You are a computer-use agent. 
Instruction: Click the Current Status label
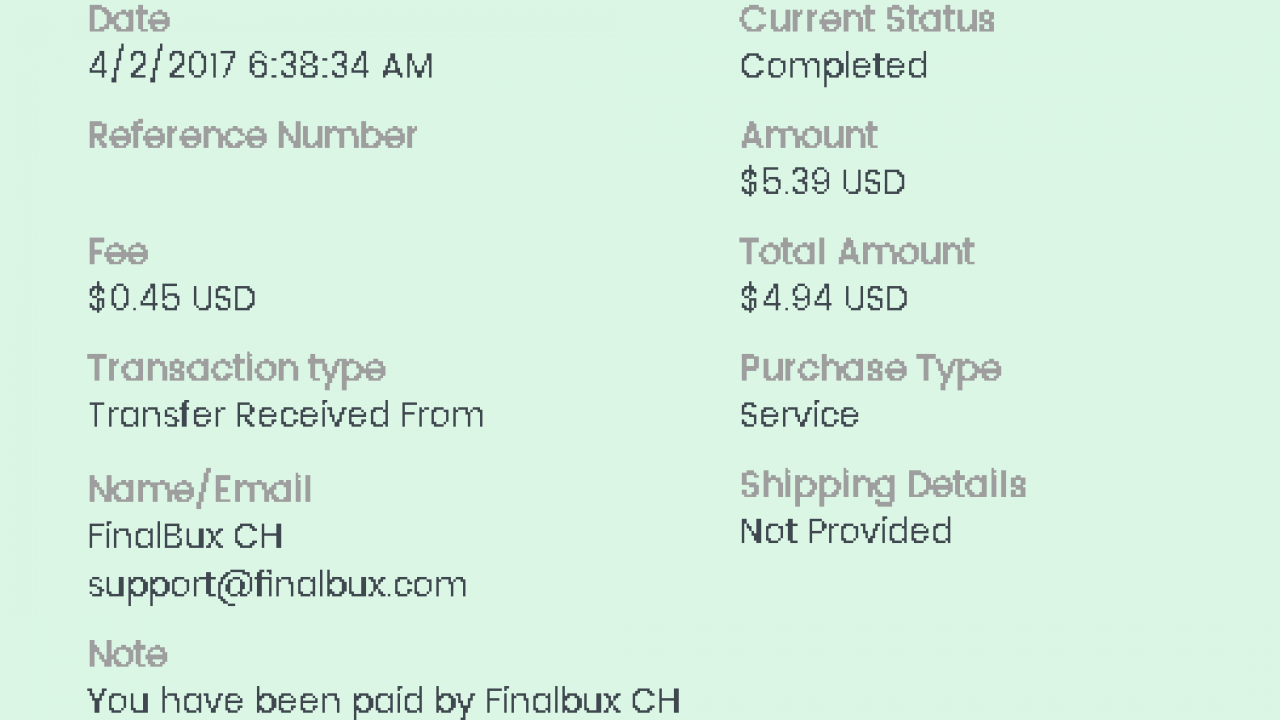point(866,20)
